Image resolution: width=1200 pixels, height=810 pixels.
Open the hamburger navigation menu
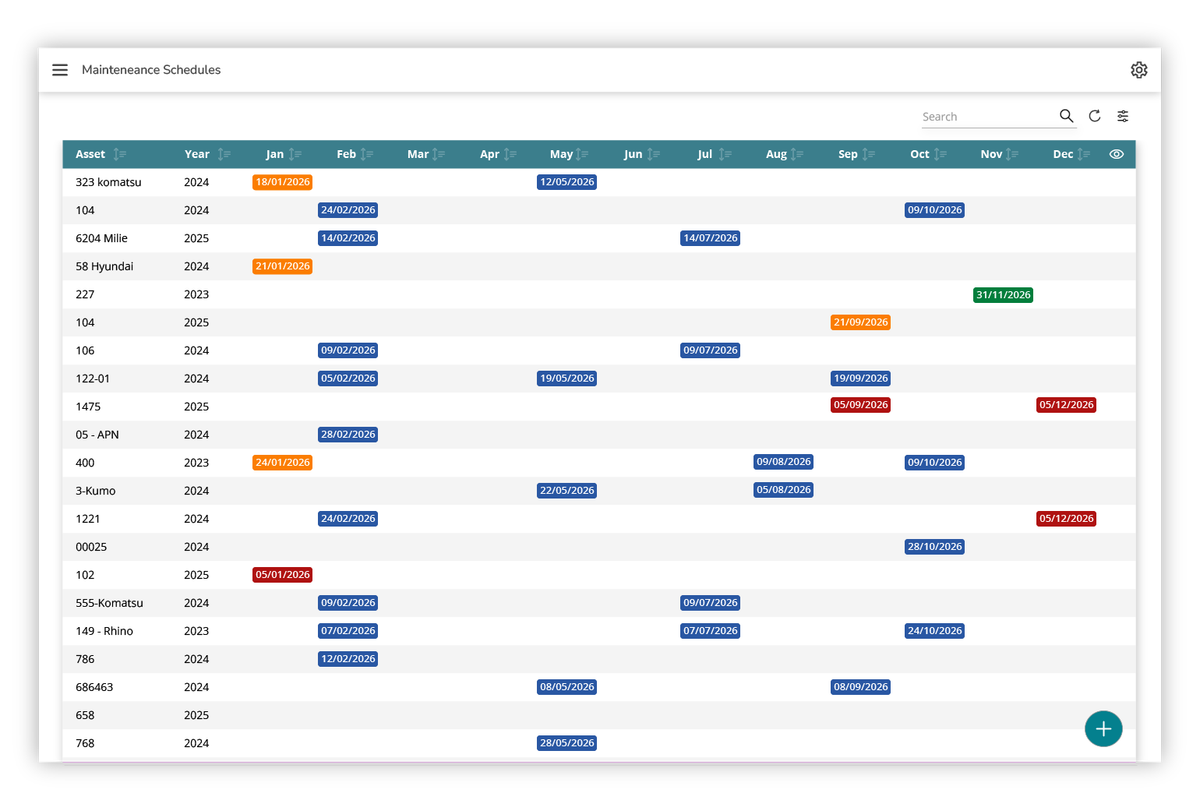click(x=60, y=70)
